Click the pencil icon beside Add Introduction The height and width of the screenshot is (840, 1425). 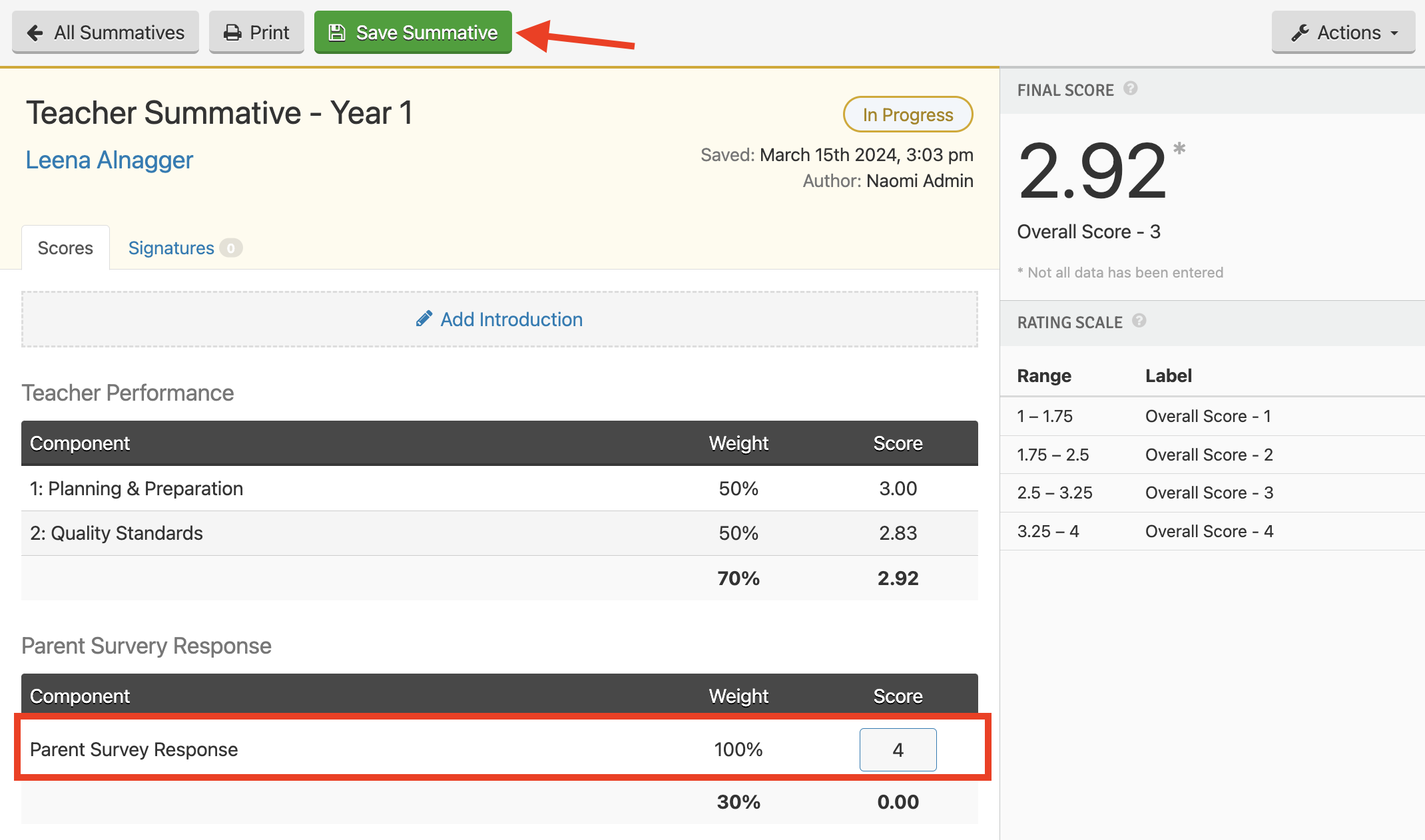coord(424,319)
